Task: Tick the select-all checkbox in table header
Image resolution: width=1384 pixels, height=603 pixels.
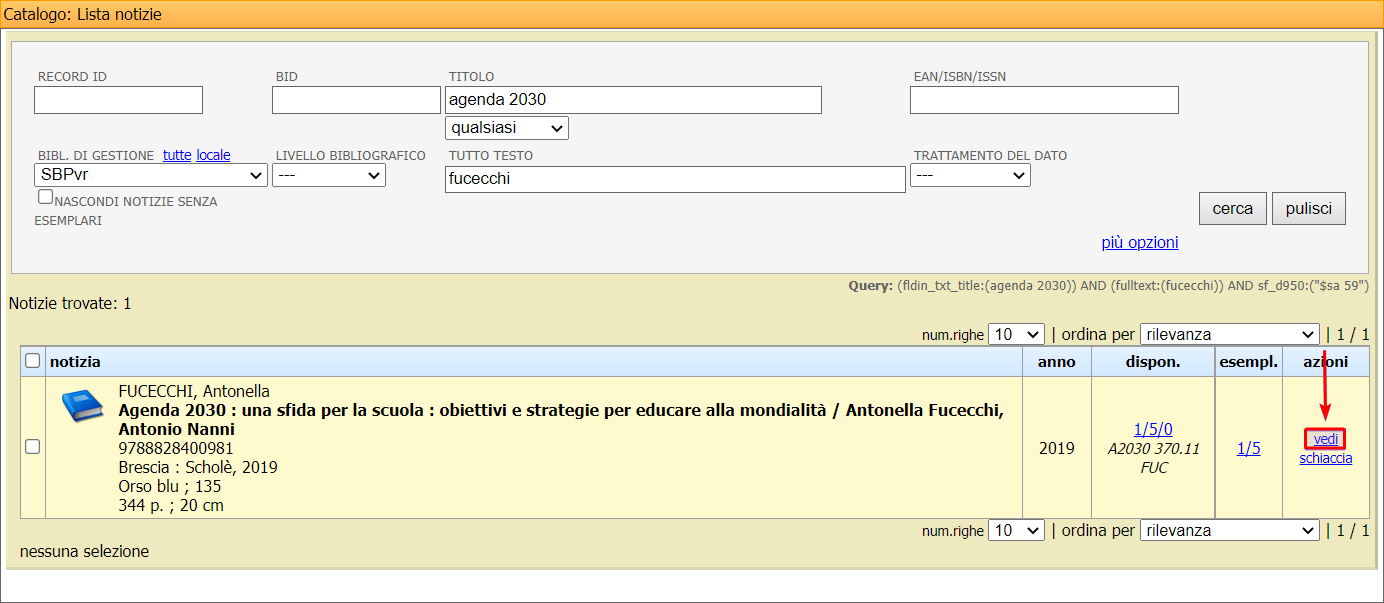Action: pos(32,361)
